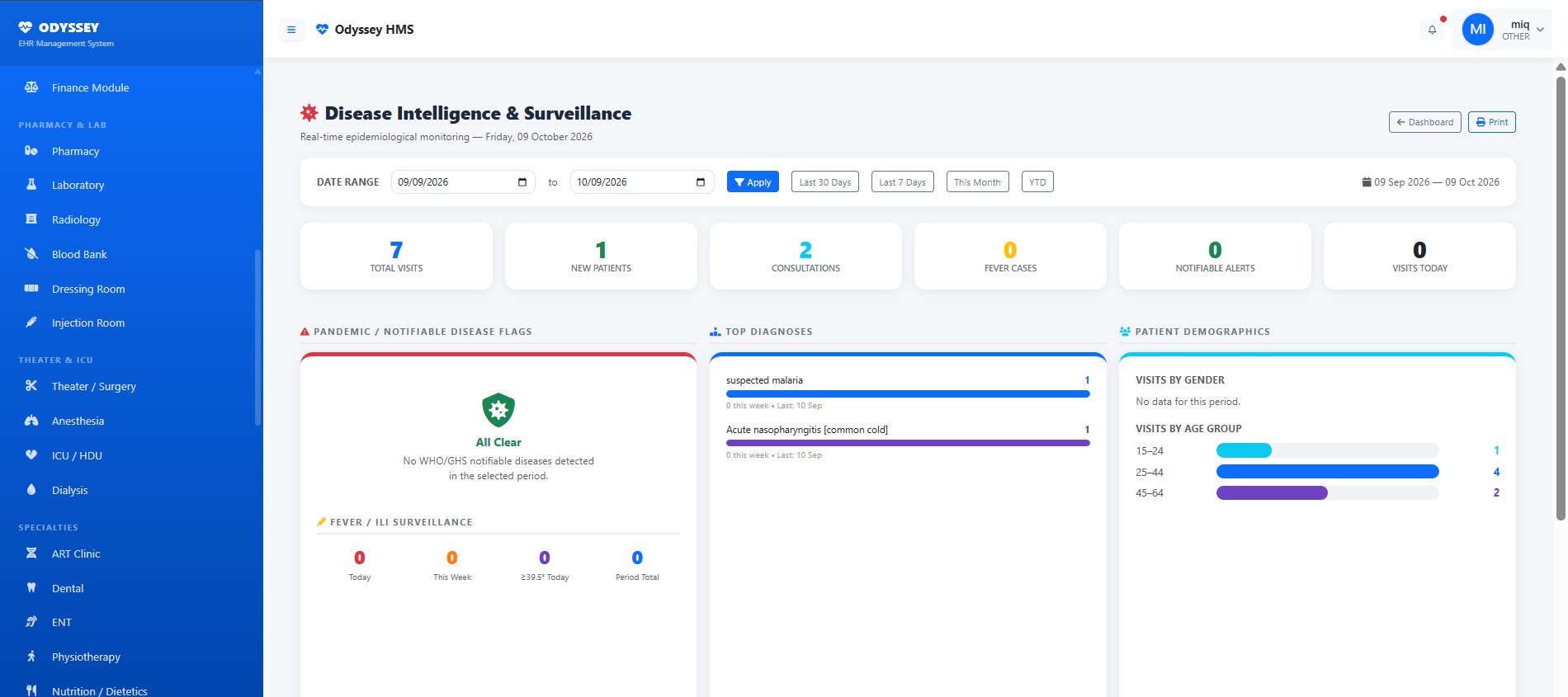Click the Total Visits stat card
The height and width of the screenshot is (697, 1568).
(x=396, y=256)
